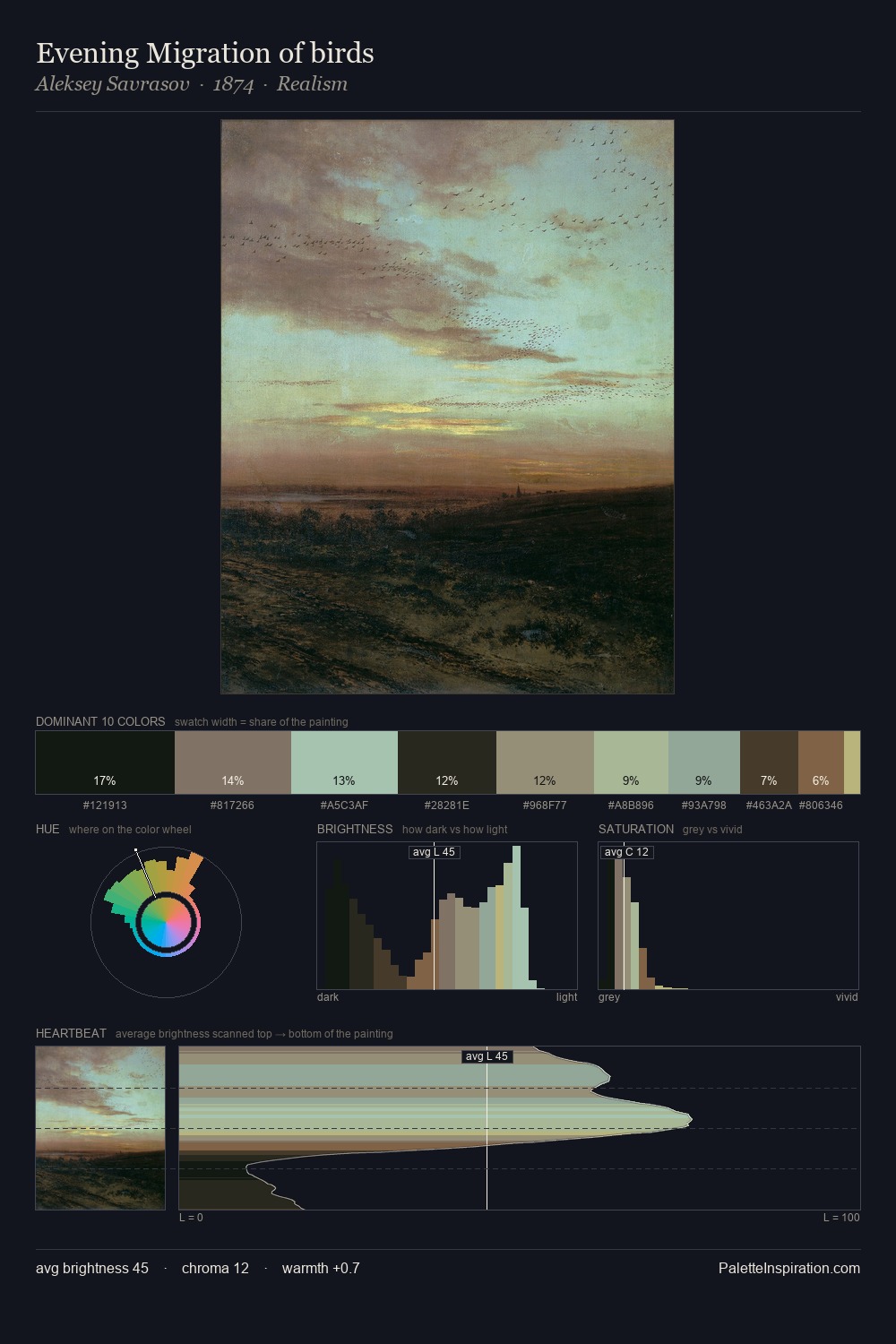Click the hex code label "#93A798"
The height and width of the screenshot is (1344, 896).
[x=704, y=806]
